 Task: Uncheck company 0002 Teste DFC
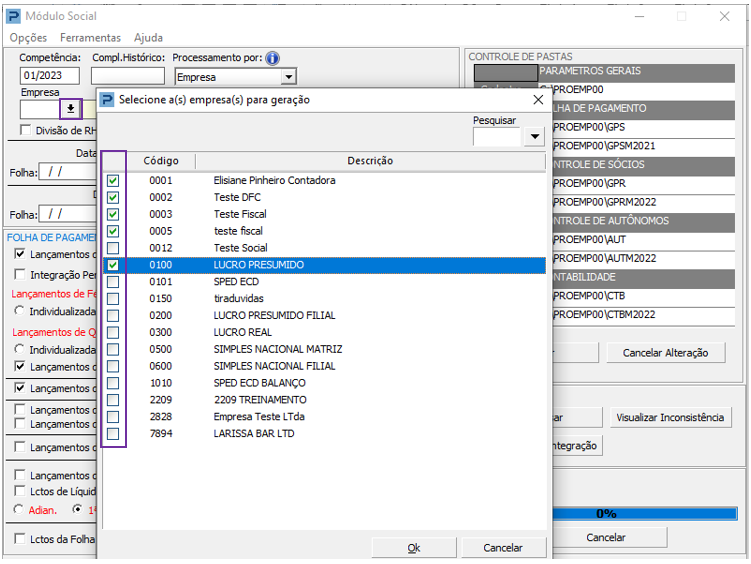113,197
